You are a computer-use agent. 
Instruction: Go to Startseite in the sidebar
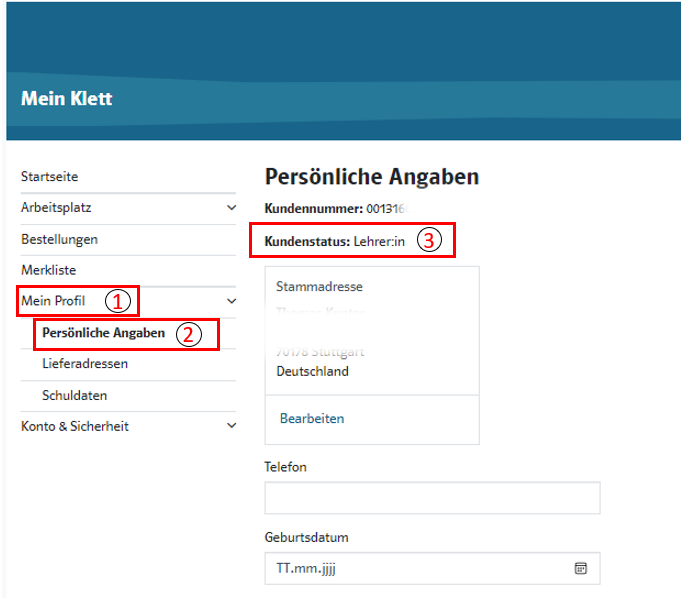tap(50, 177)
